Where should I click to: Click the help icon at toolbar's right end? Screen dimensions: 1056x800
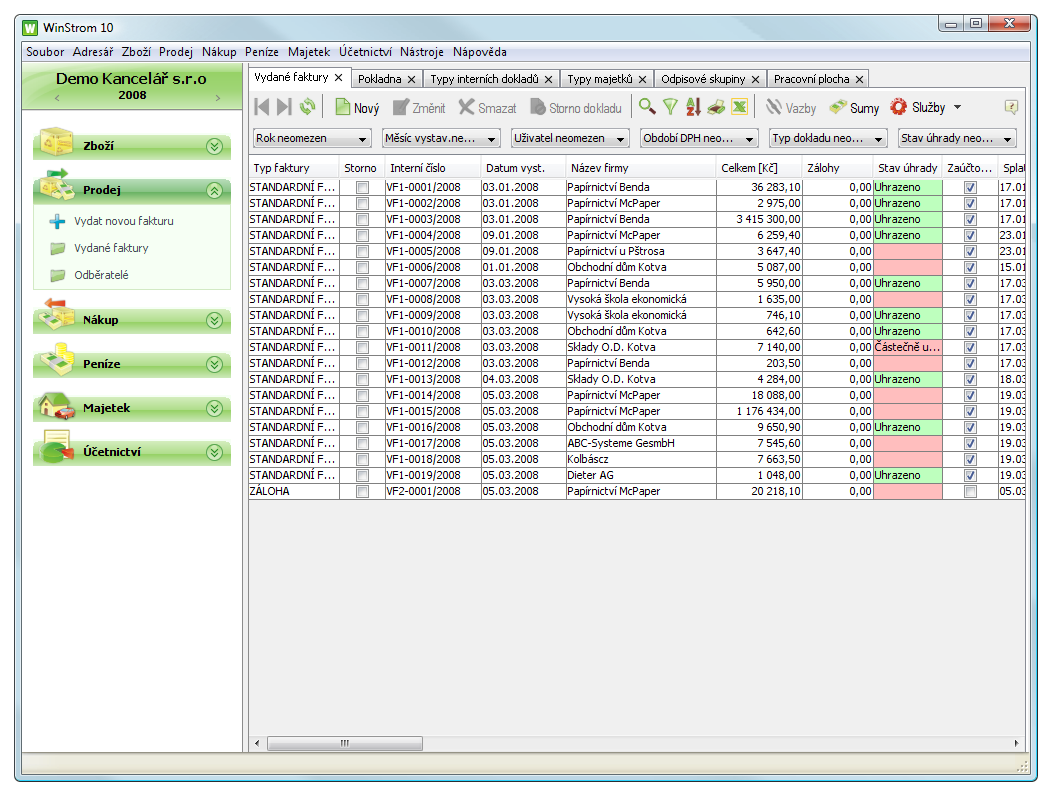tap(1011, 107)
